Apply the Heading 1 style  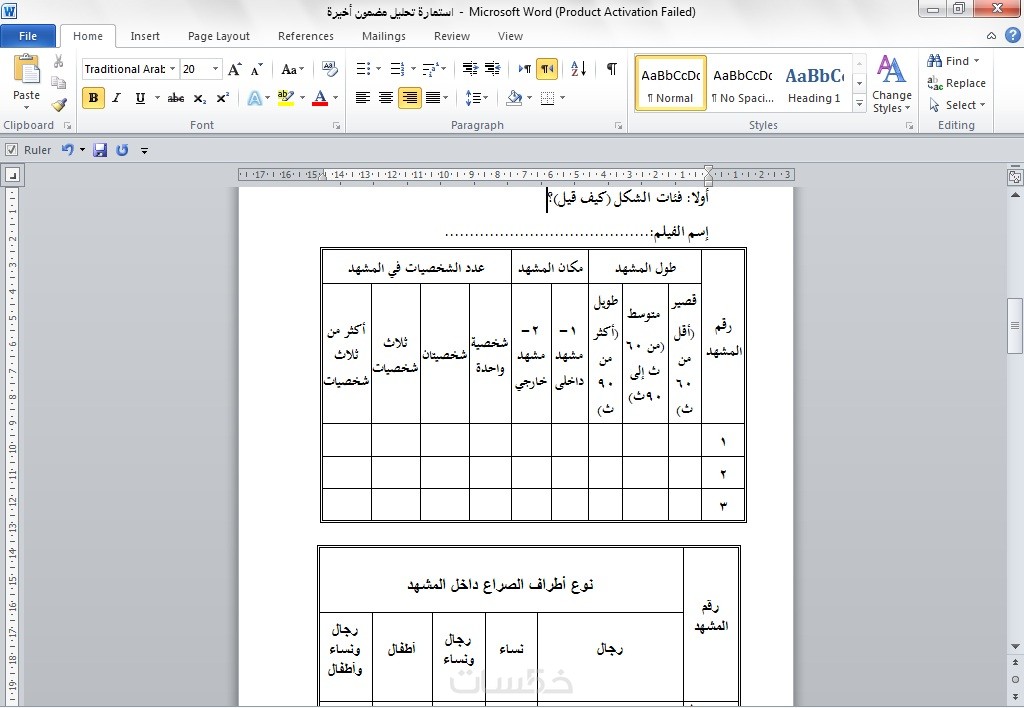[x=815, y=84]
